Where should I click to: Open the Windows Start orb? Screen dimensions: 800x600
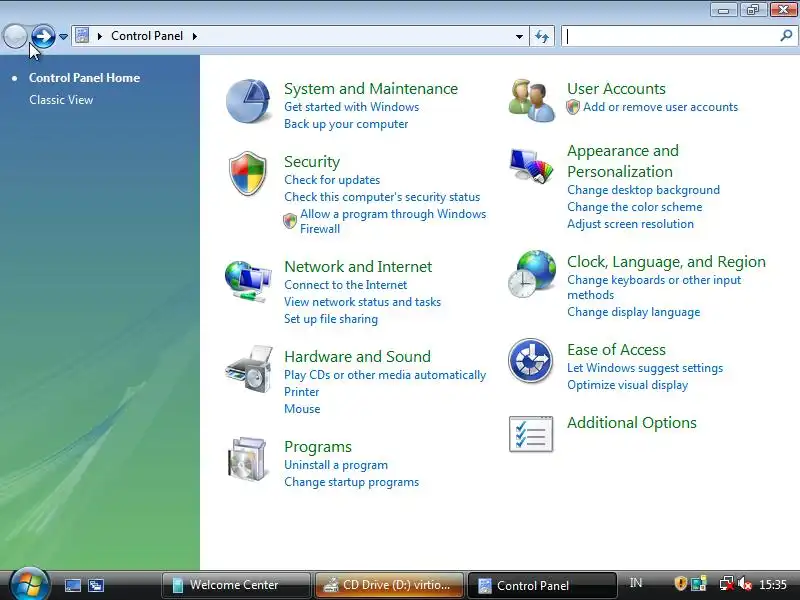click(x=29, y=585)
